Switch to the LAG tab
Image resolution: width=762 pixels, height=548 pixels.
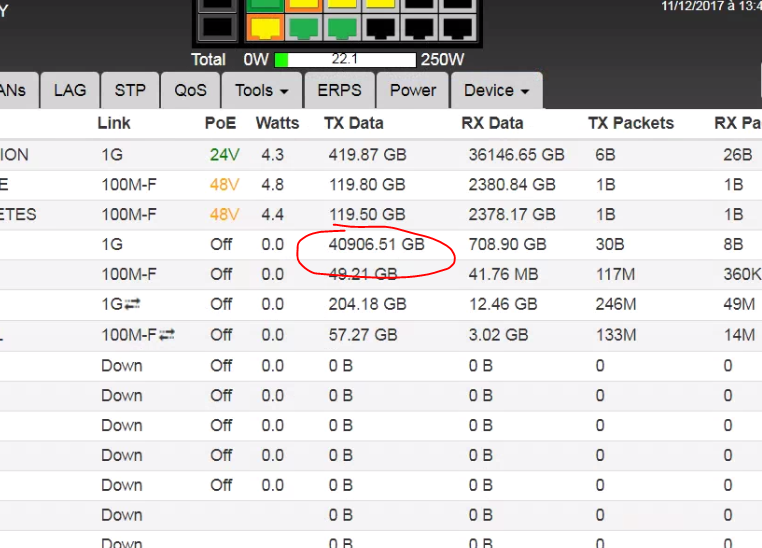point(70,90)
